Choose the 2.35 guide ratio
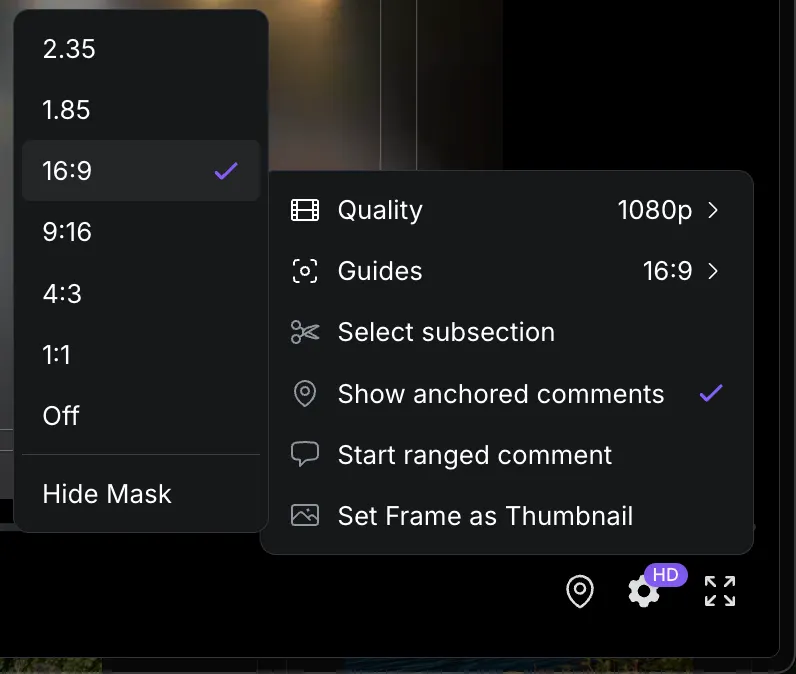 (x=141, y=49)
